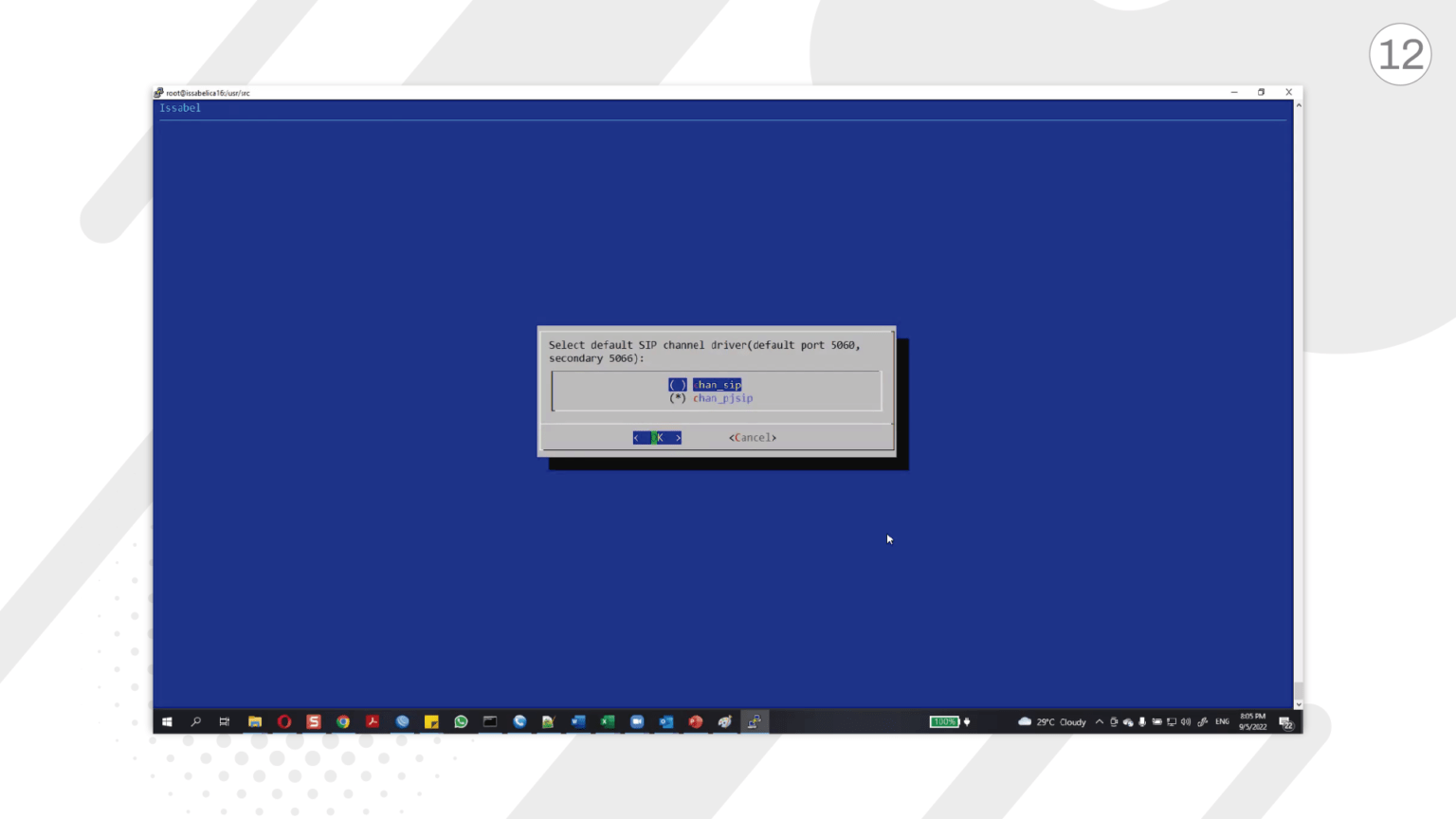Open the volume control in tray

pyautogui.click(x=1186, y=722)
